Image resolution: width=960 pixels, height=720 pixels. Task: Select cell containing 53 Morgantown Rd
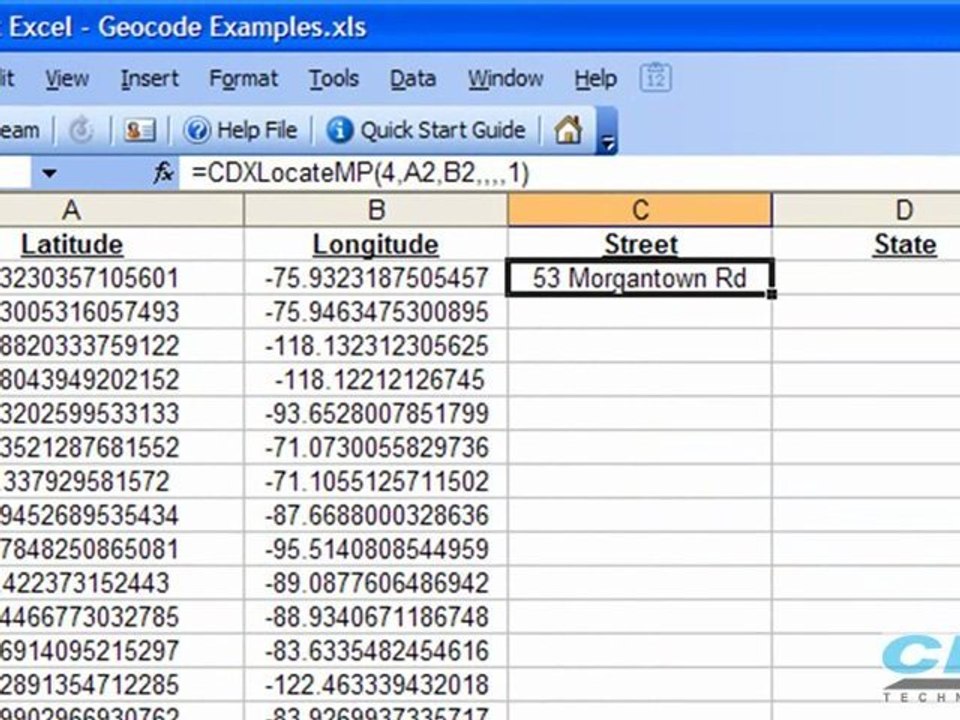coord(640,278)
